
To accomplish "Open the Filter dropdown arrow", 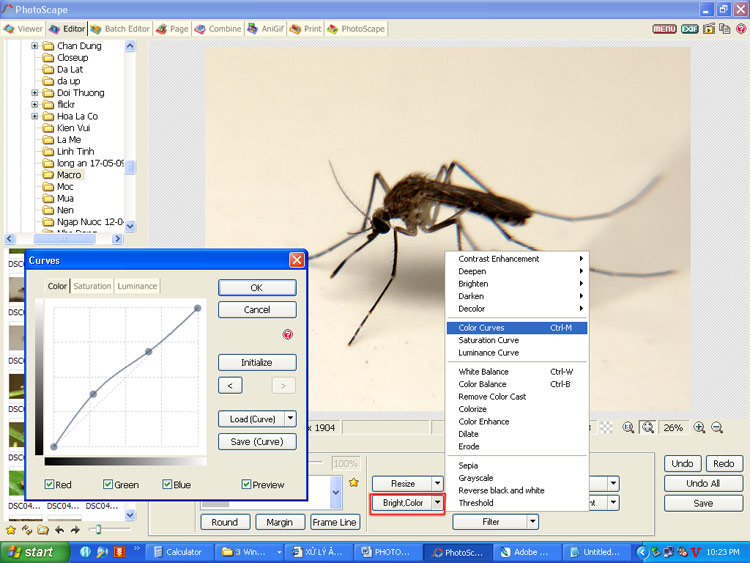I will point(533,522).
